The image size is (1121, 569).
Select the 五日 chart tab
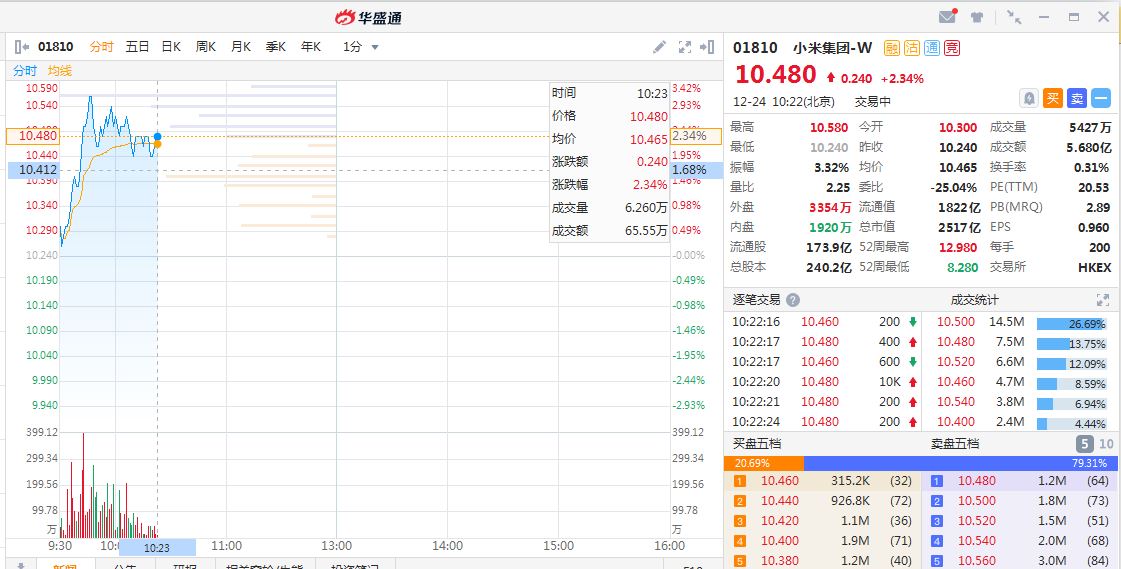137,47
